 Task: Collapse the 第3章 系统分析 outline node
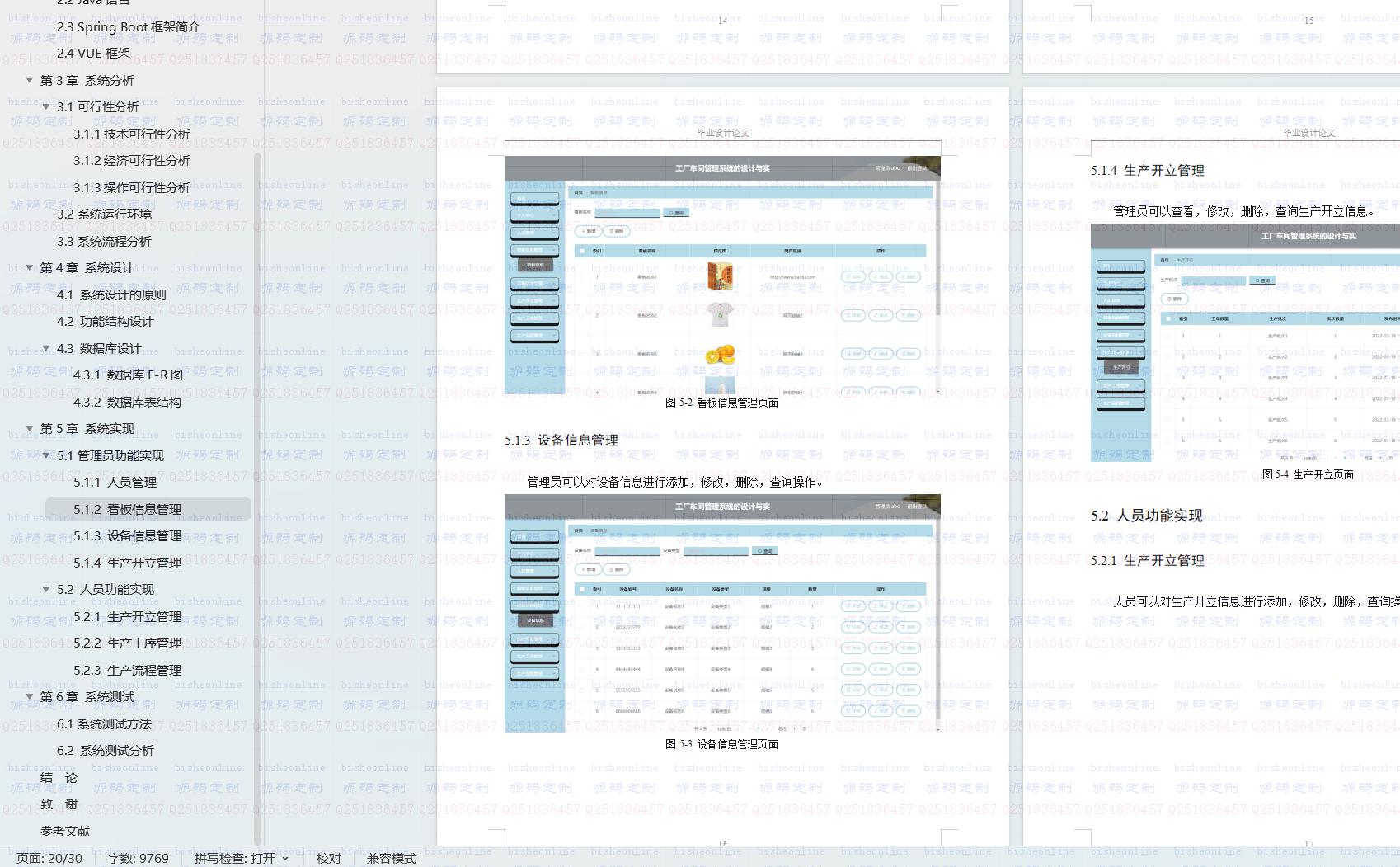[30, 80]
